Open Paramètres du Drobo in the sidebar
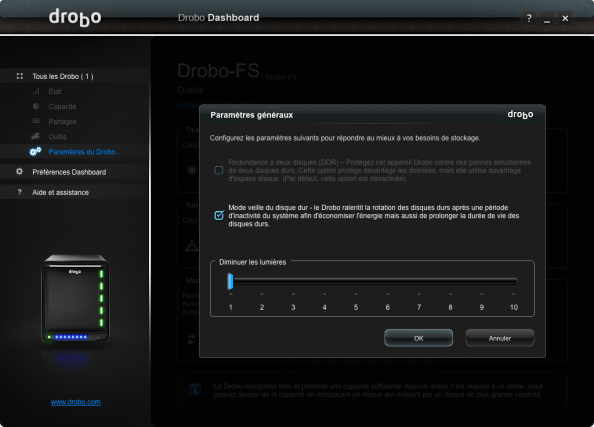This screenshot has width=594, height=427. (x=74, y=152)
